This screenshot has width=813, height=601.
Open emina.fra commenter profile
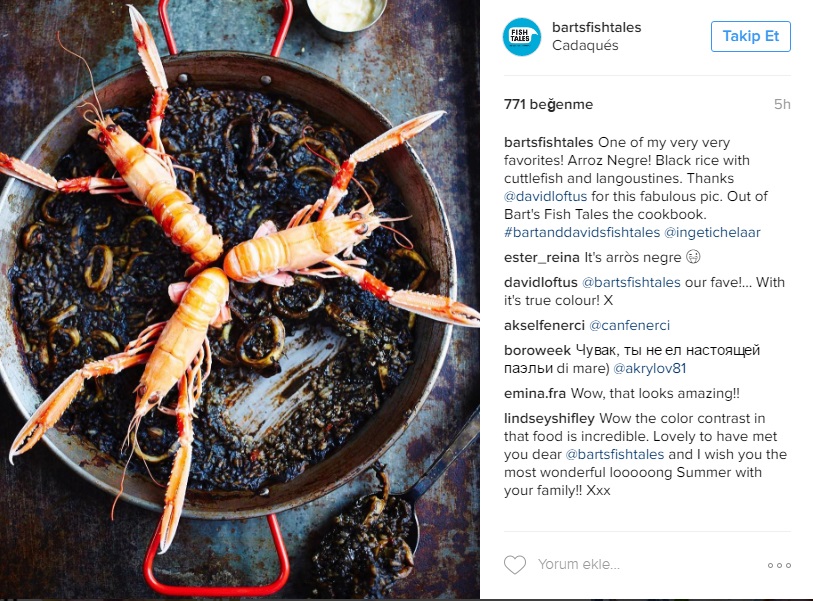(535, 394)
